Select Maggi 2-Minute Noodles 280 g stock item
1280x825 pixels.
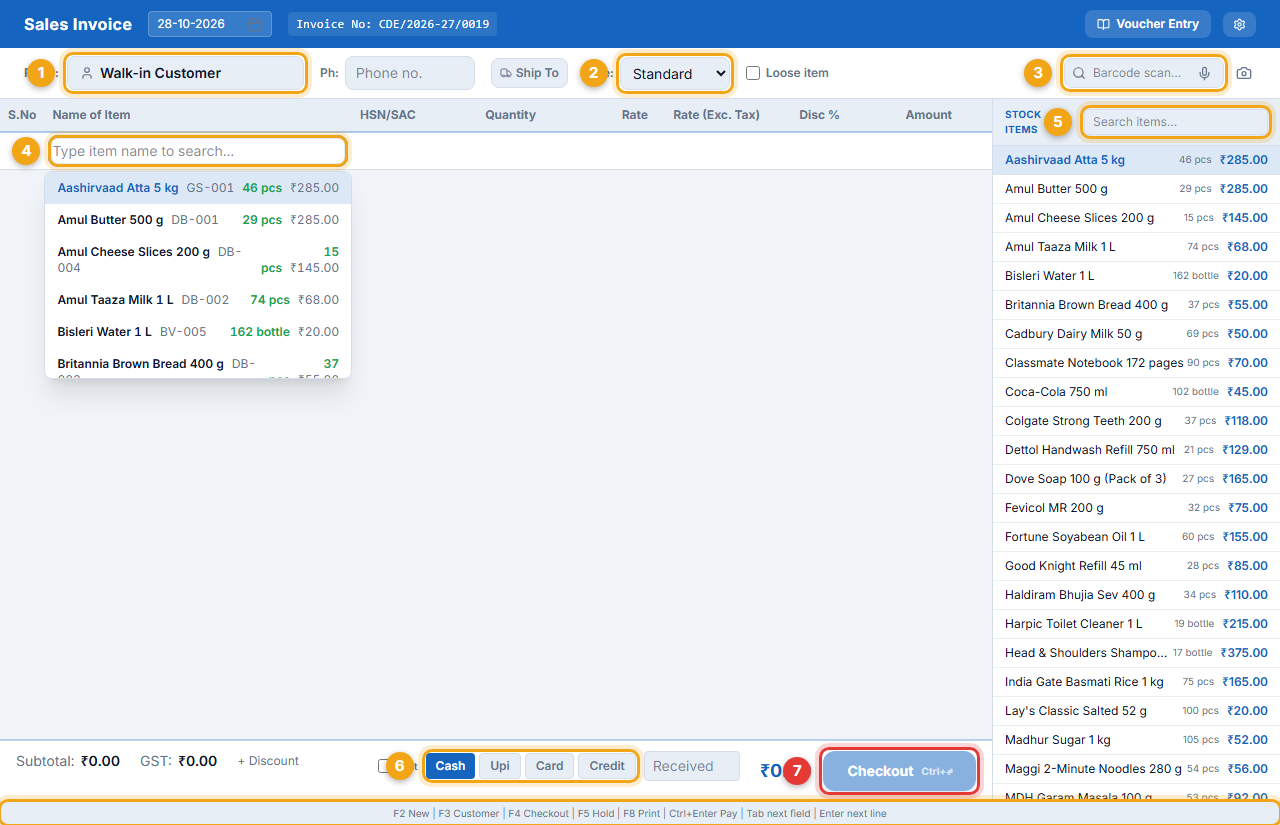[x=1136, y=769]
